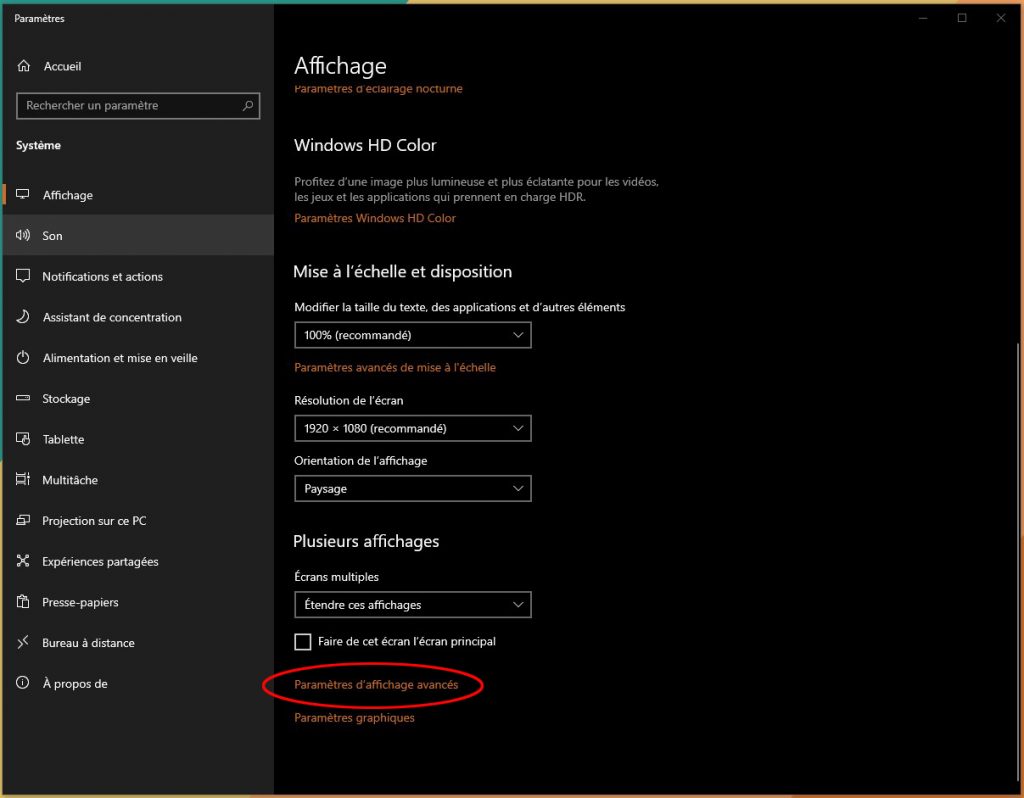Click the Assistant de concentration moon icon
The image size is (1024, 798).
(24, 317)
